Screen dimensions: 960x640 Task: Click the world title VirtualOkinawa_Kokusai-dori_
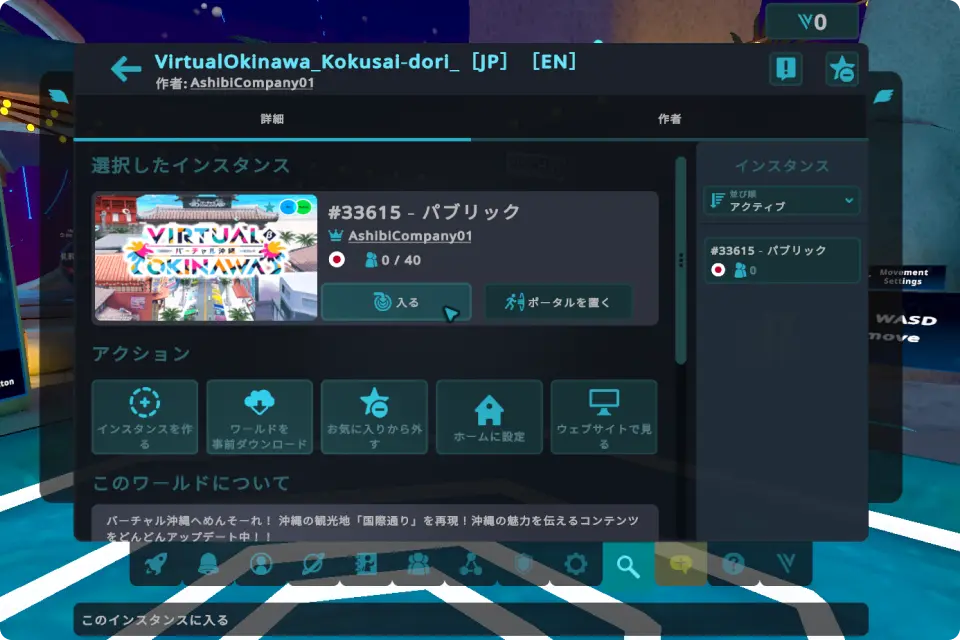[306, 61]
